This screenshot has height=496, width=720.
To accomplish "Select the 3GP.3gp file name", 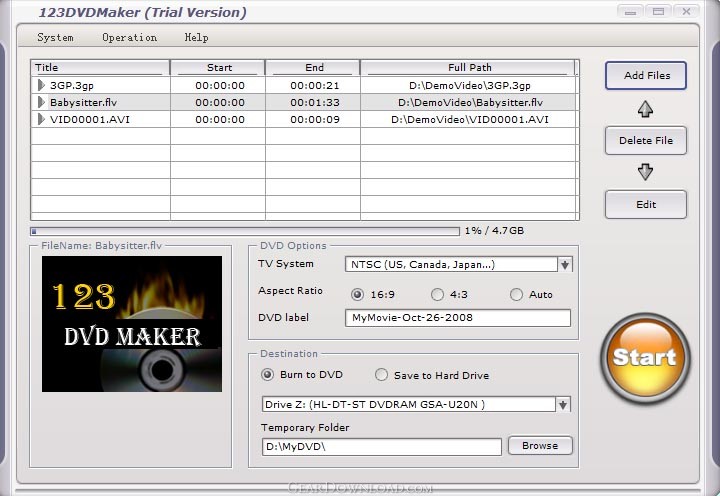I will pyautogui.click(x=72, y=85).
